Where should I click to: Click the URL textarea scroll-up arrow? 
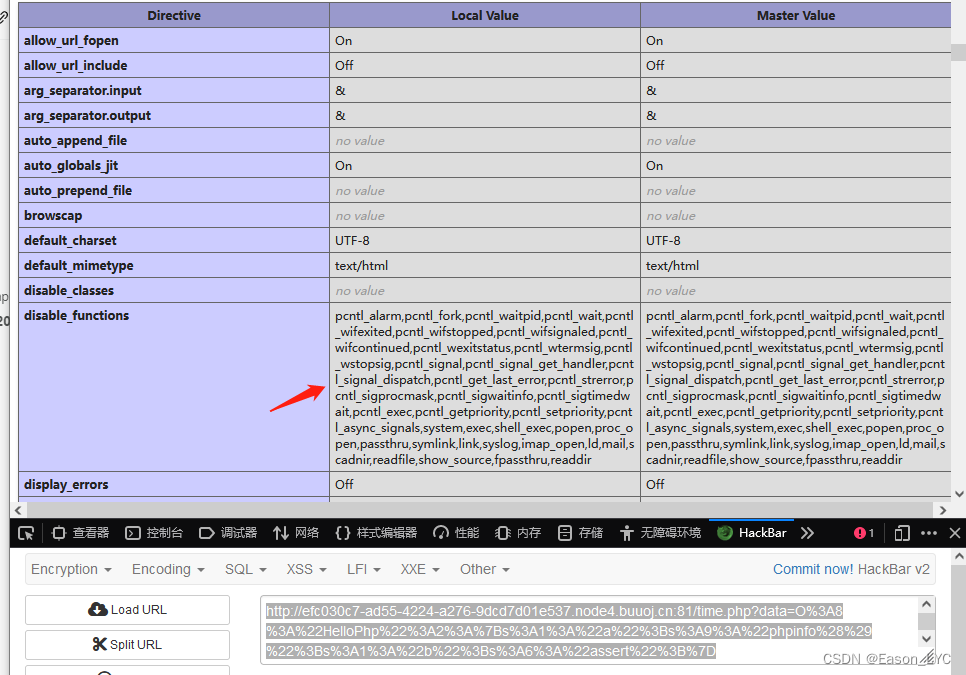[926, 605]
